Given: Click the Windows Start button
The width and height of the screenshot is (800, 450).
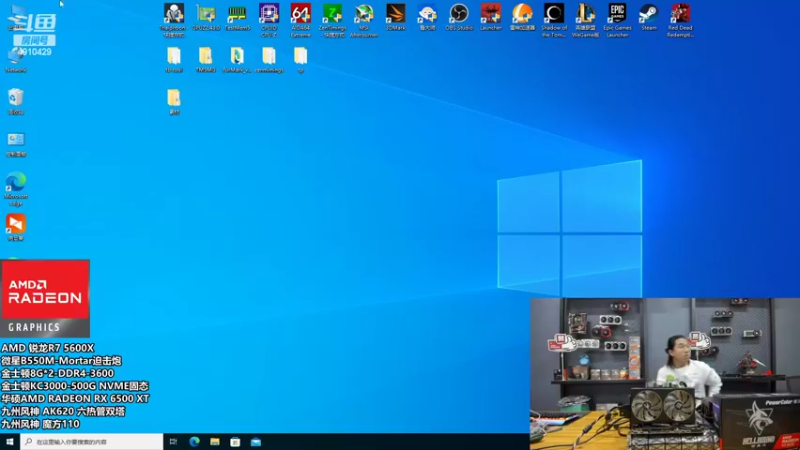Looking at the screenshot, I should tap(10, 442).
